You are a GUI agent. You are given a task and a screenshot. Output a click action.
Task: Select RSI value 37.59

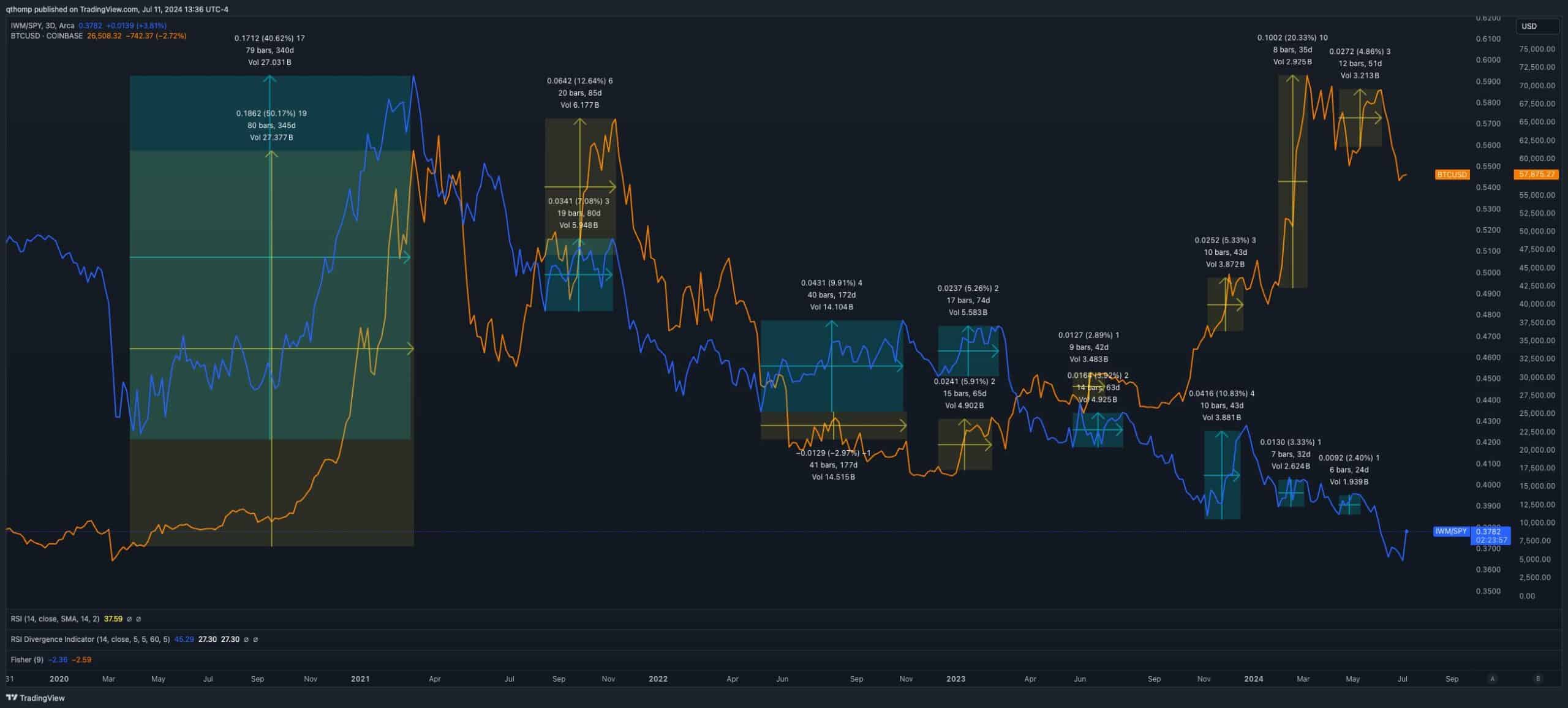click(x=113, y=619)
